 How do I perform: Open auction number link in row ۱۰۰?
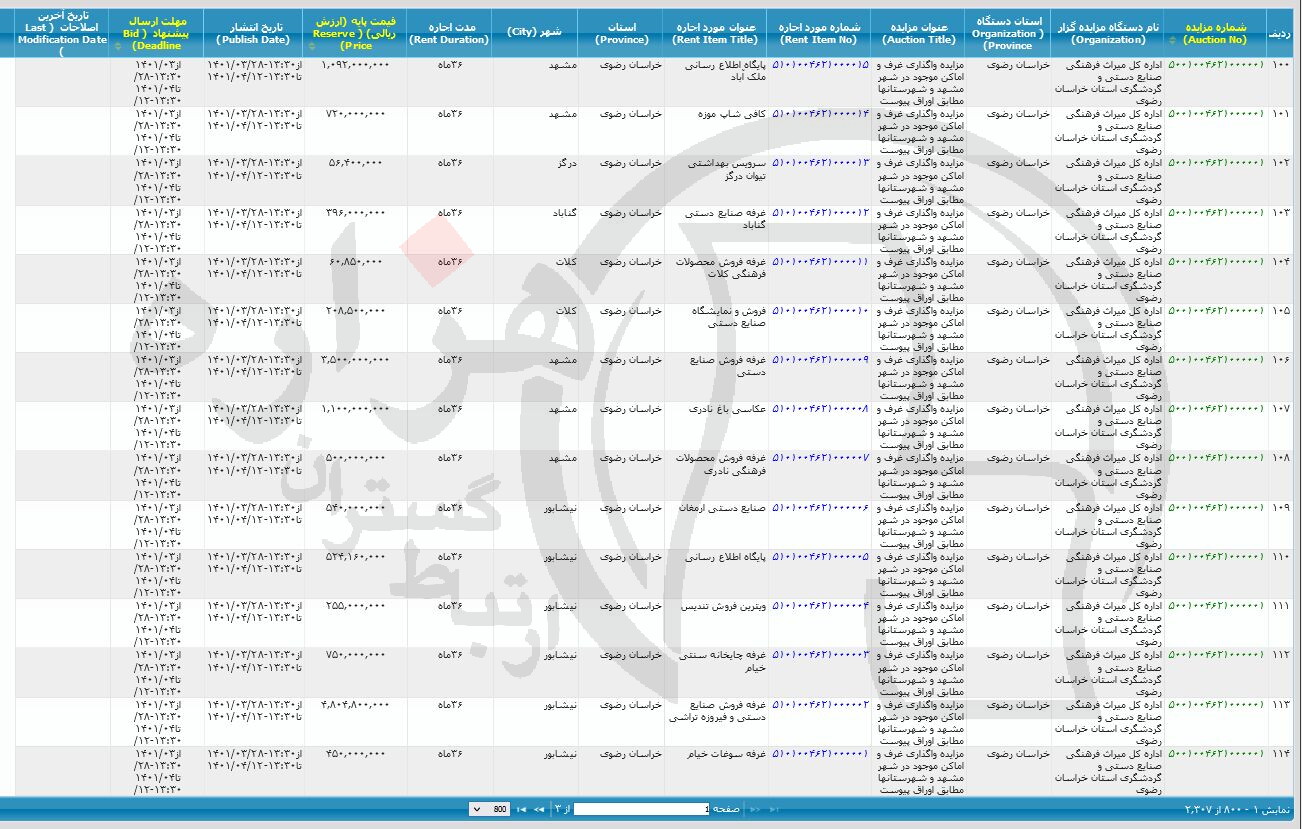(x=1214, y=63)
